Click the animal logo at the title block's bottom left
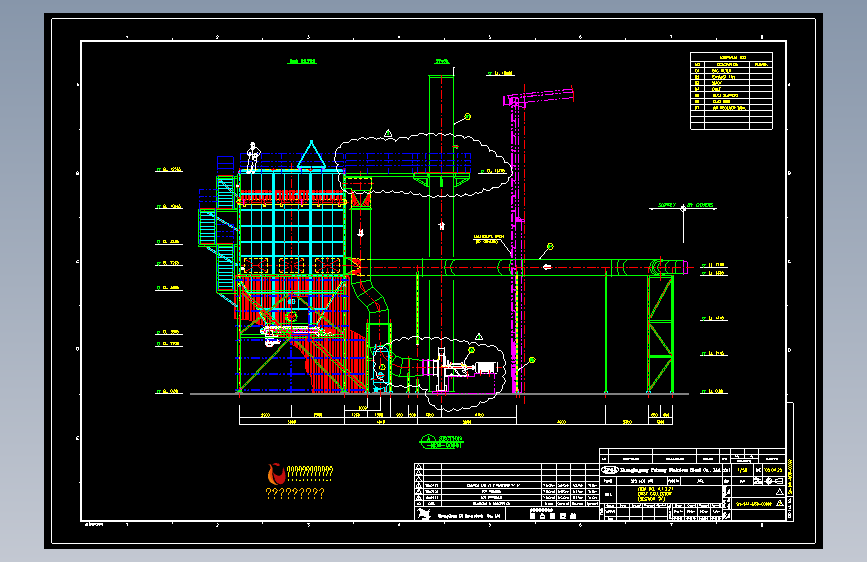867x562 pixels. click(x=424, y=514)
